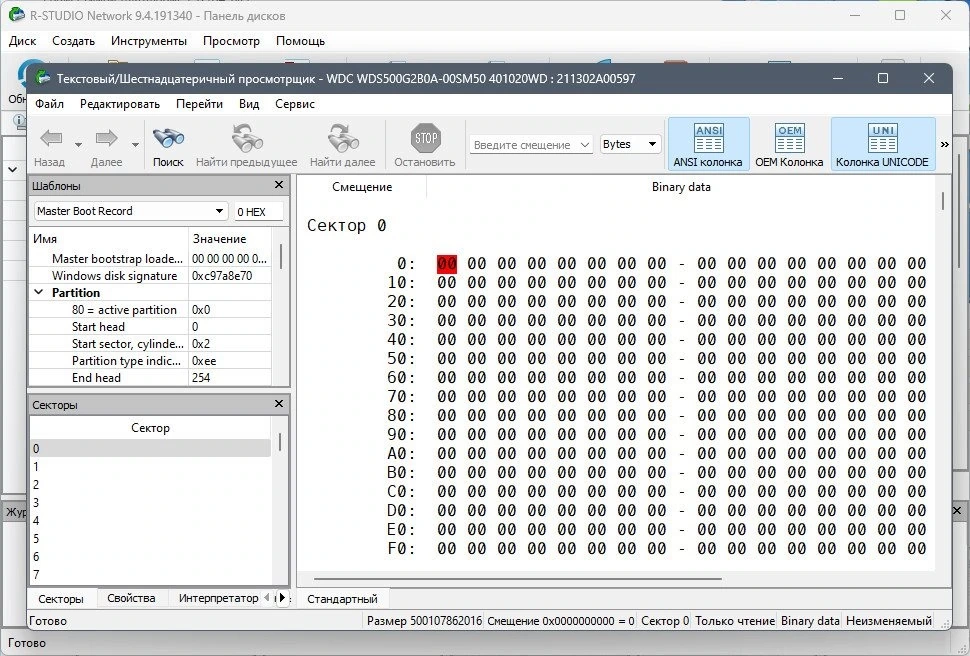Select the Стандартный tab below hex view
970x656 pixels.
pyautogui.click(x=342, y=598)
